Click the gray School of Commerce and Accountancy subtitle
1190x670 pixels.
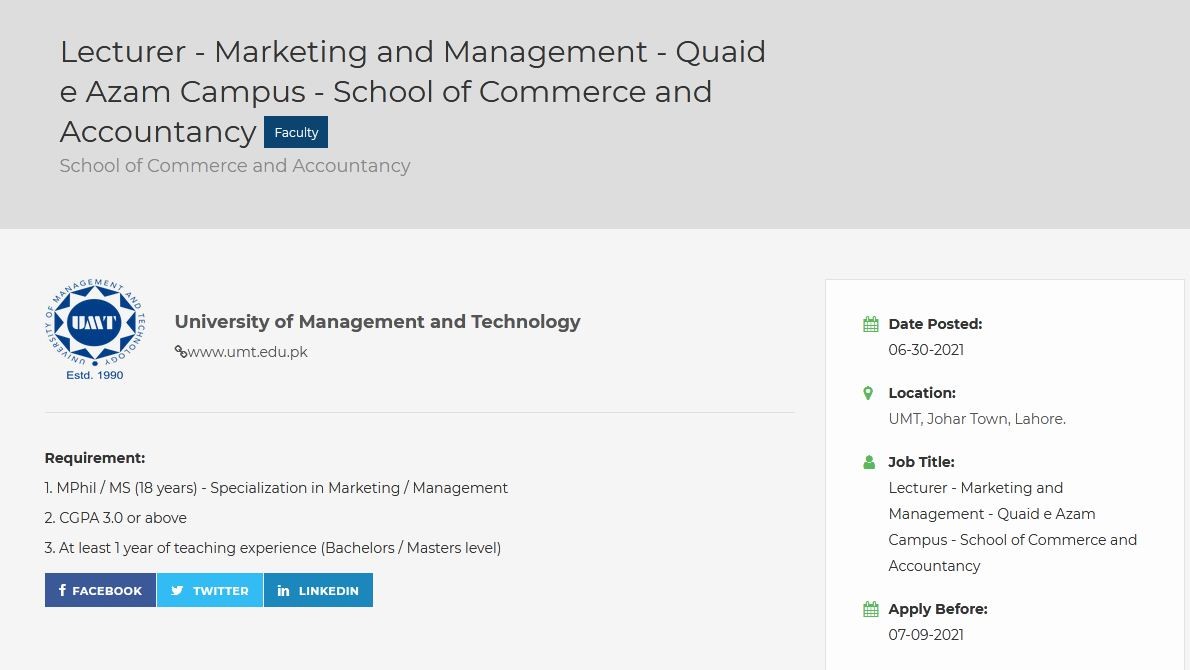(x=235, y=166)
